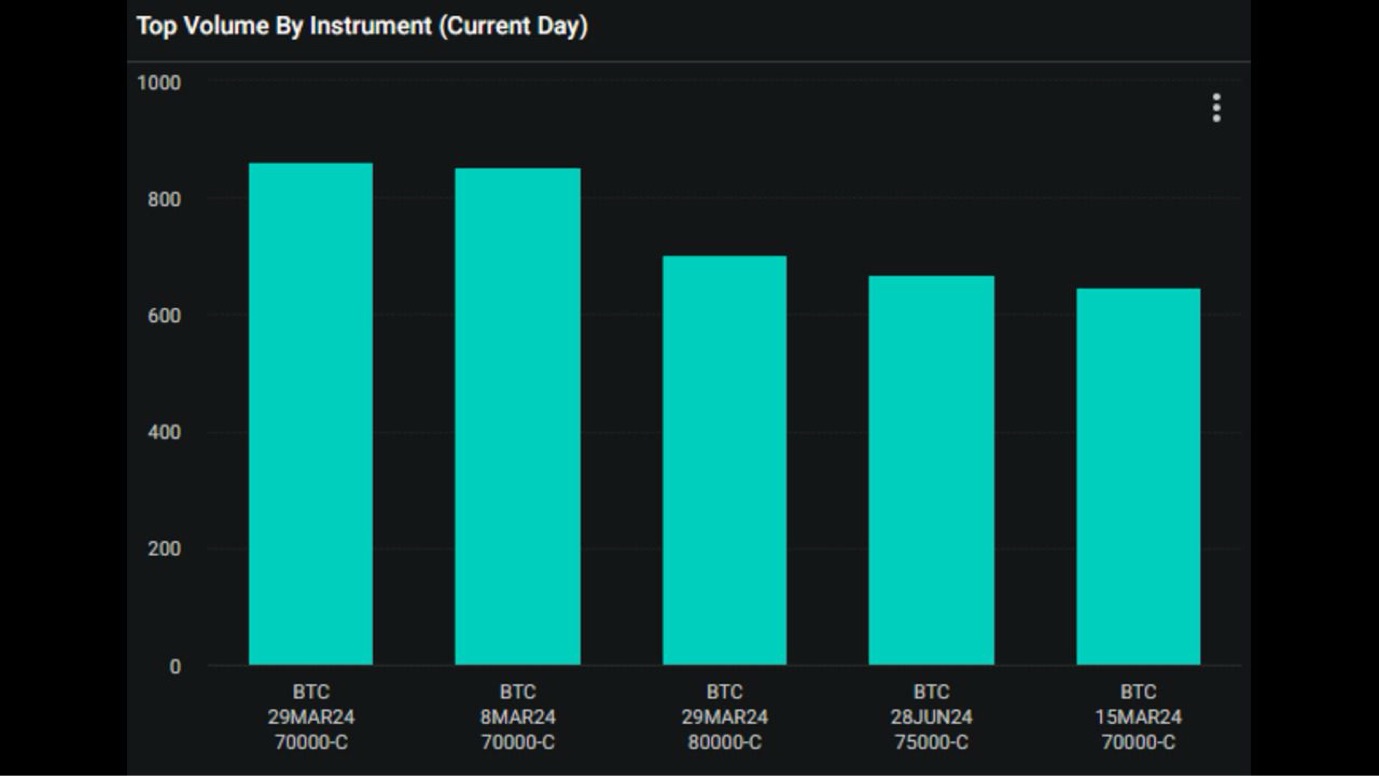The width and height of the screenshot is (1379, 776).
Task: Select the BTC 8MAR24 70000-C bar
Action: pyautogui.click(x=517, y=416)
